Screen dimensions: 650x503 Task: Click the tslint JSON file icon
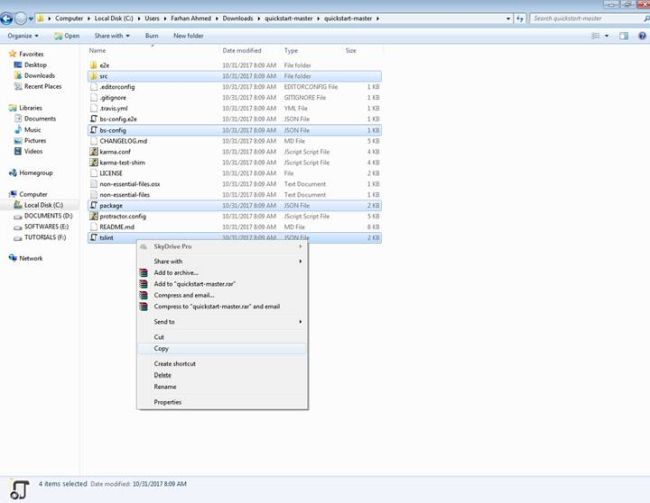click(x=94, y=238)
